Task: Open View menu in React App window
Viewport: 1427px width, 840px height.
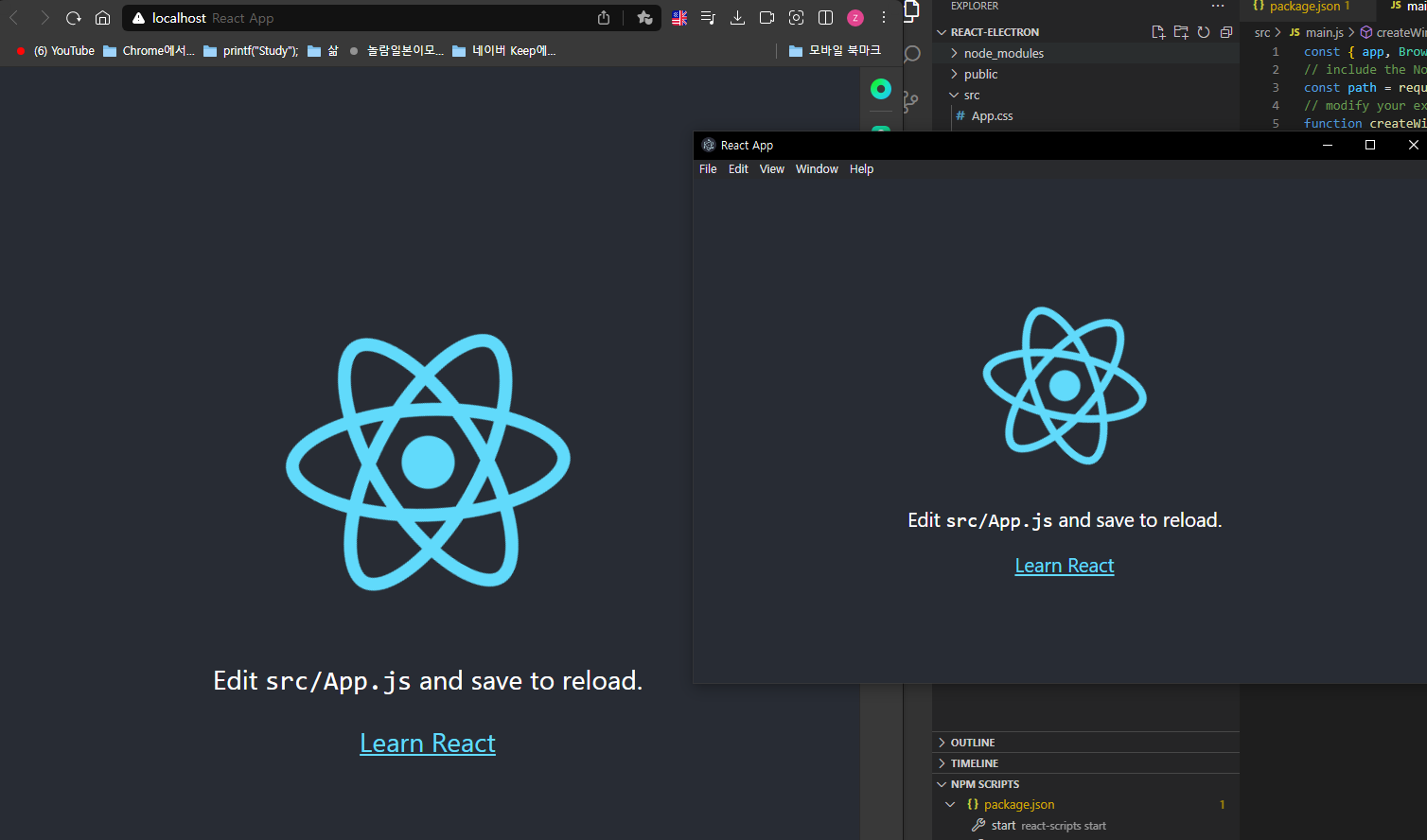Action: pos(772,169)
